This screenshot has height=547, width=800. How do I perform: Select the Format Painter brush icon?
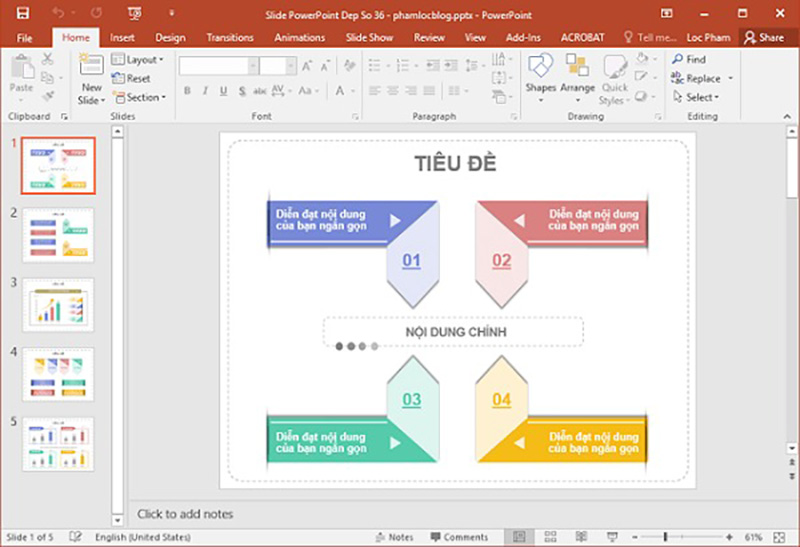click(47, 96)
